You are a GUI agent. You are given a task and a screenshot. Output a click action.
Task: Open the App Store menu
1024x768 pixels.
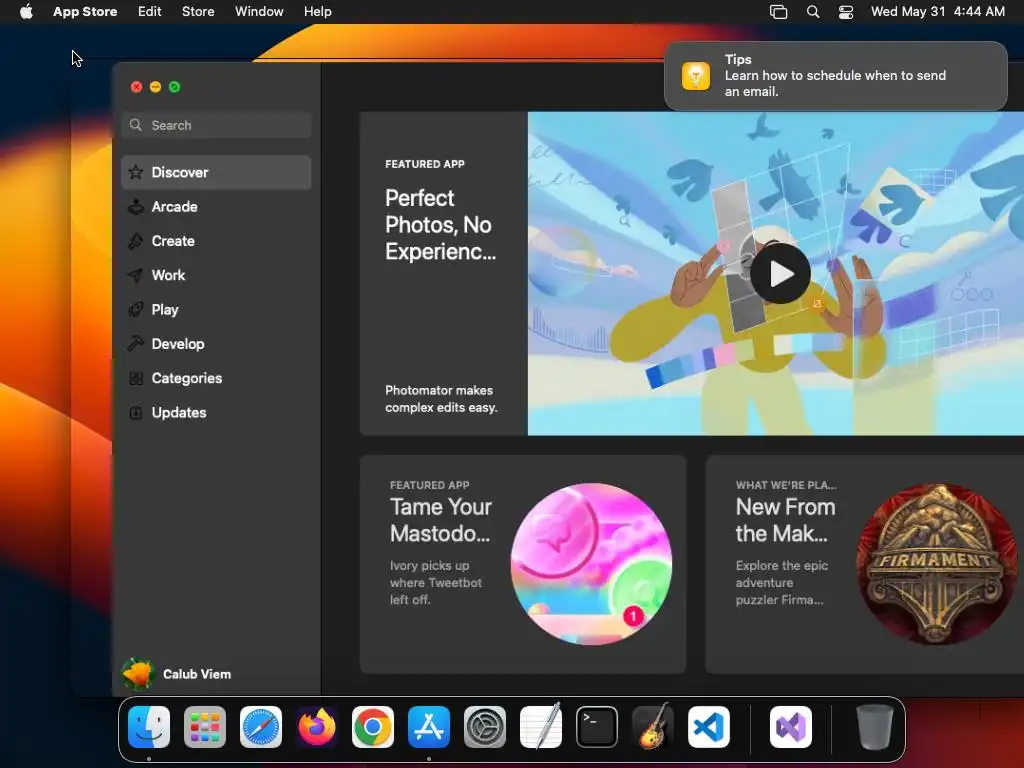coord(85,11)
